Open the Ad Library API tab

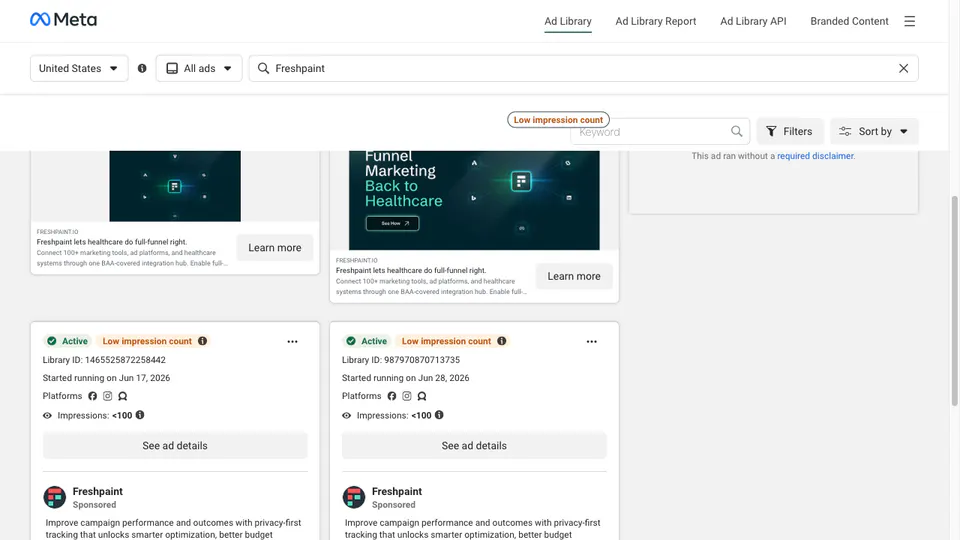tap(753, 21)
